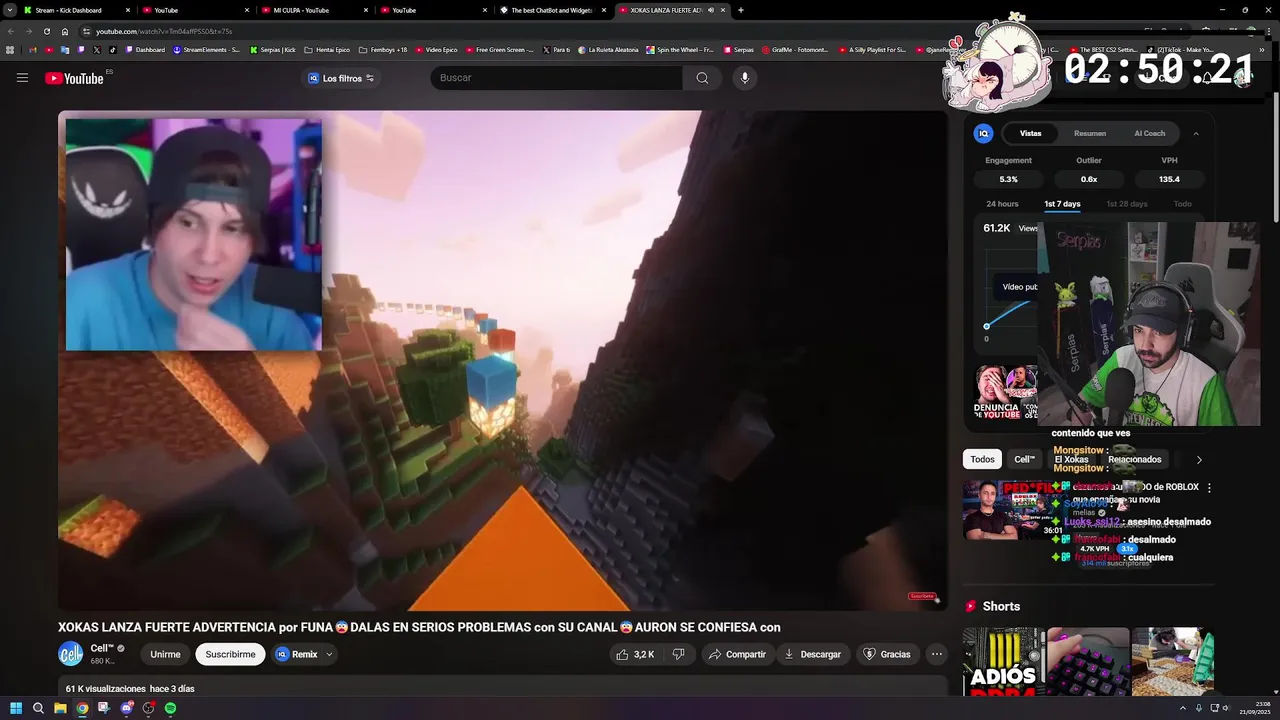Open more actions three-dot menu
Viewport: 1280px width, 720px height.
pos(936,654)
